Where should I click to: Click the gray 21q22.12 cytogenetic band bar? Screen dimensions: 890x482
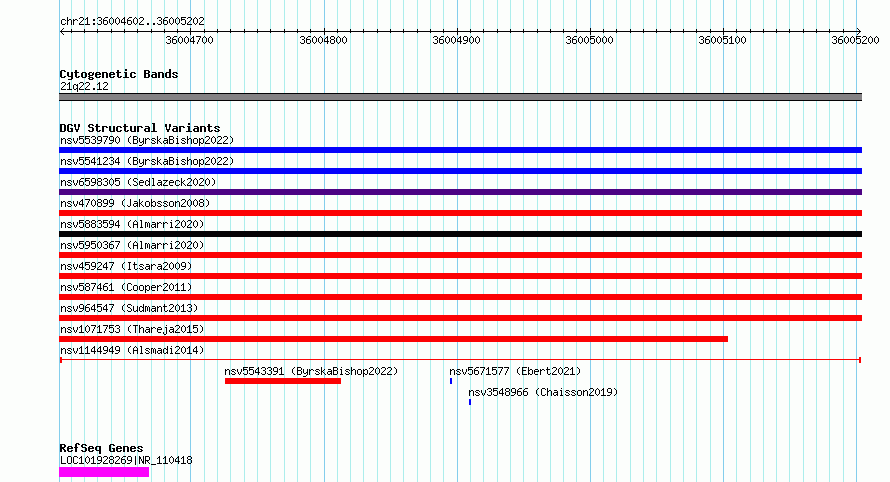coord(460,97)
